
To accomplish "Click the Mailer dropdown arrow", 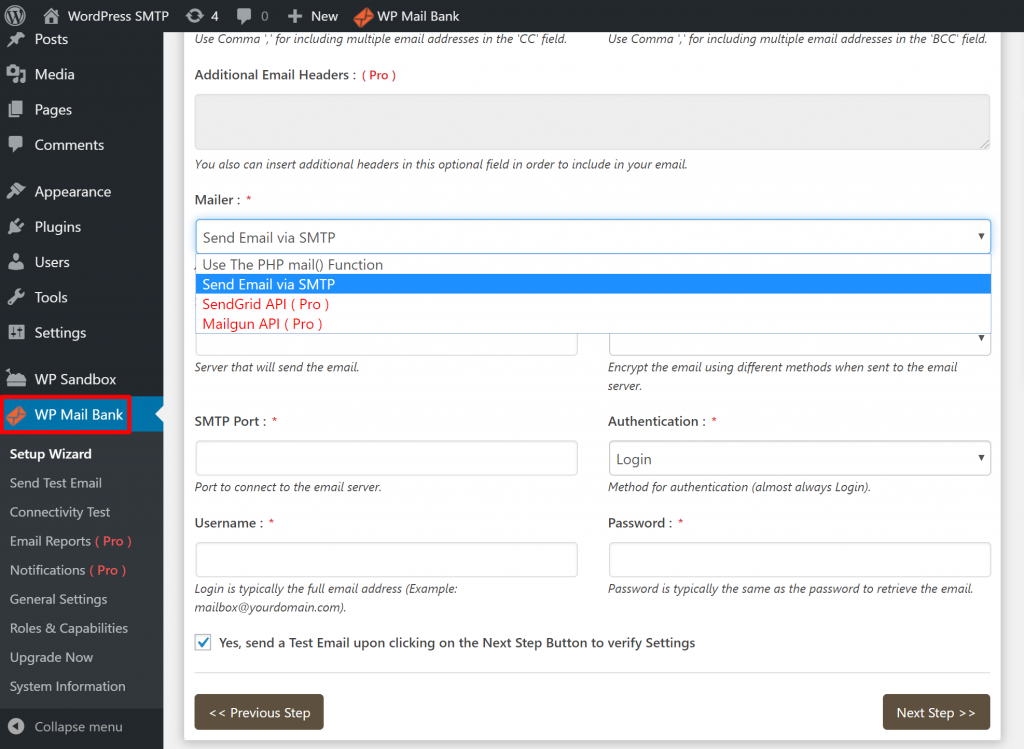I will 980,236.
